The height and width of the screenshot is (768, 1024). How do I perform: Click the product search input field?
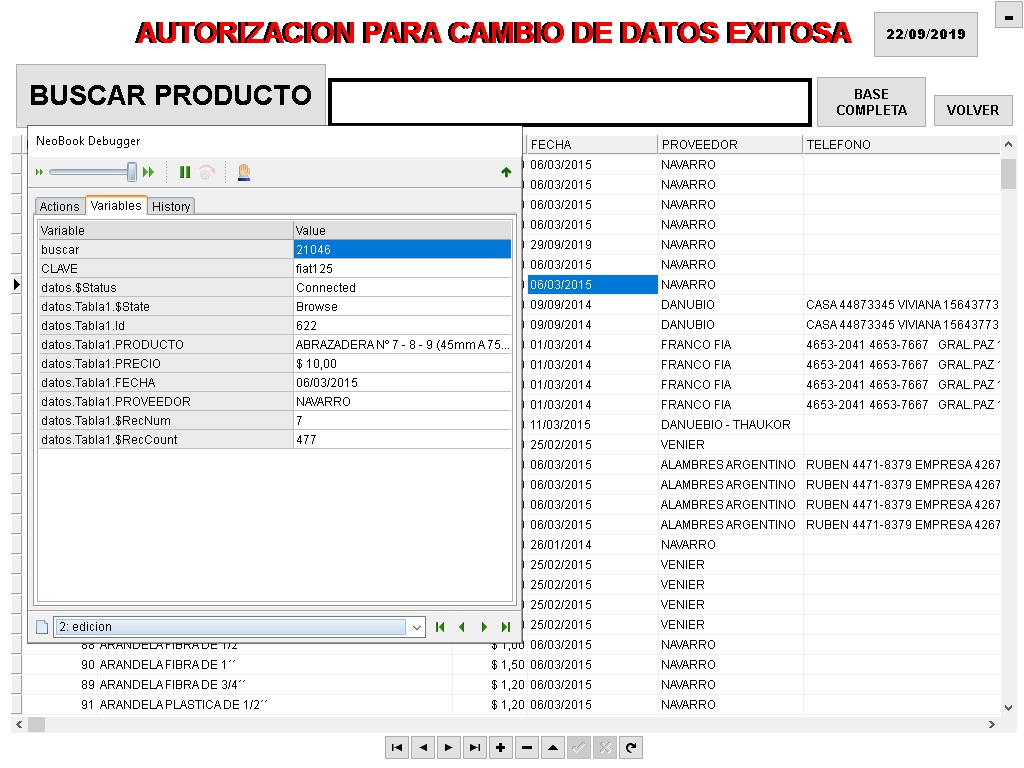[x=570, y=102]
